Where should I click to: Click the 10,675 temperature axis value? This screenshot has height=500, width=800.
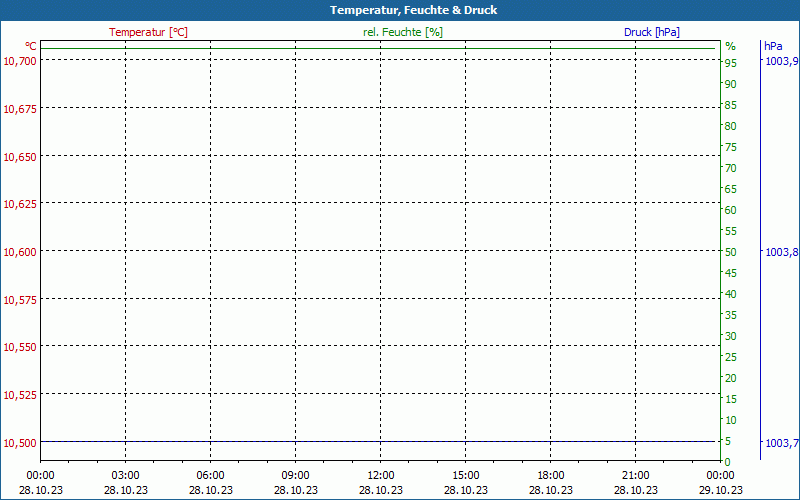point(20,109)
